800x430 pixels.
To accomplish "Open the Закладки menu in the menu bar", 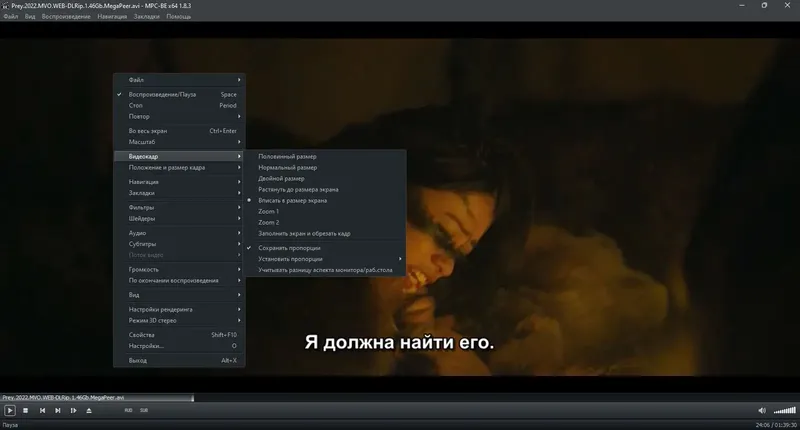I will pyautogui.click(x=146, y=16).
